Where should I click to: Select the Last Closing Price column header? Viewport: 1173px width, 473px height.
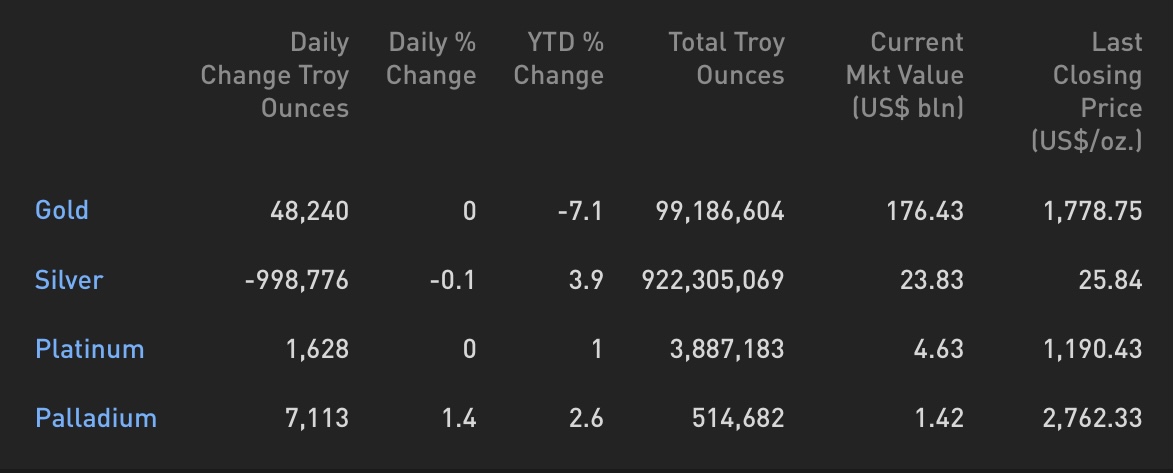click(1086, 91)
